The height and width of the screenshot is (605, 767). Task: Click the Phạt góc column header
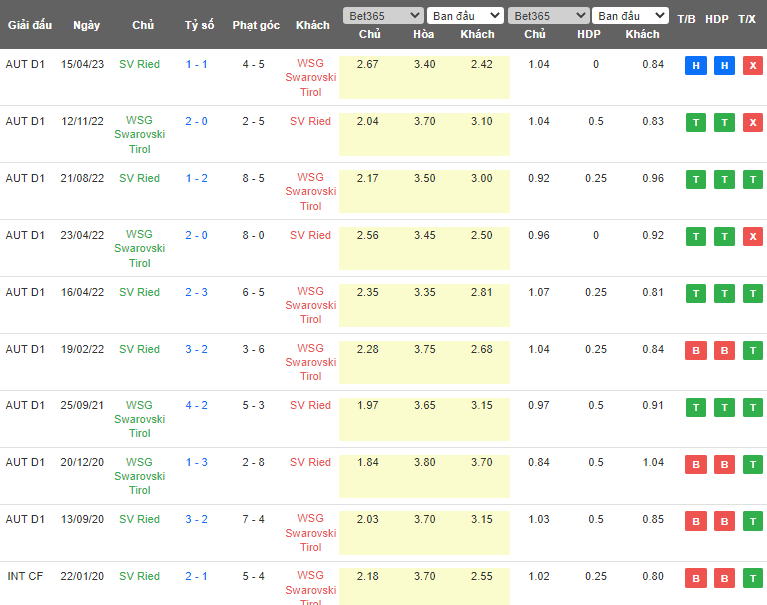[256, 25]
